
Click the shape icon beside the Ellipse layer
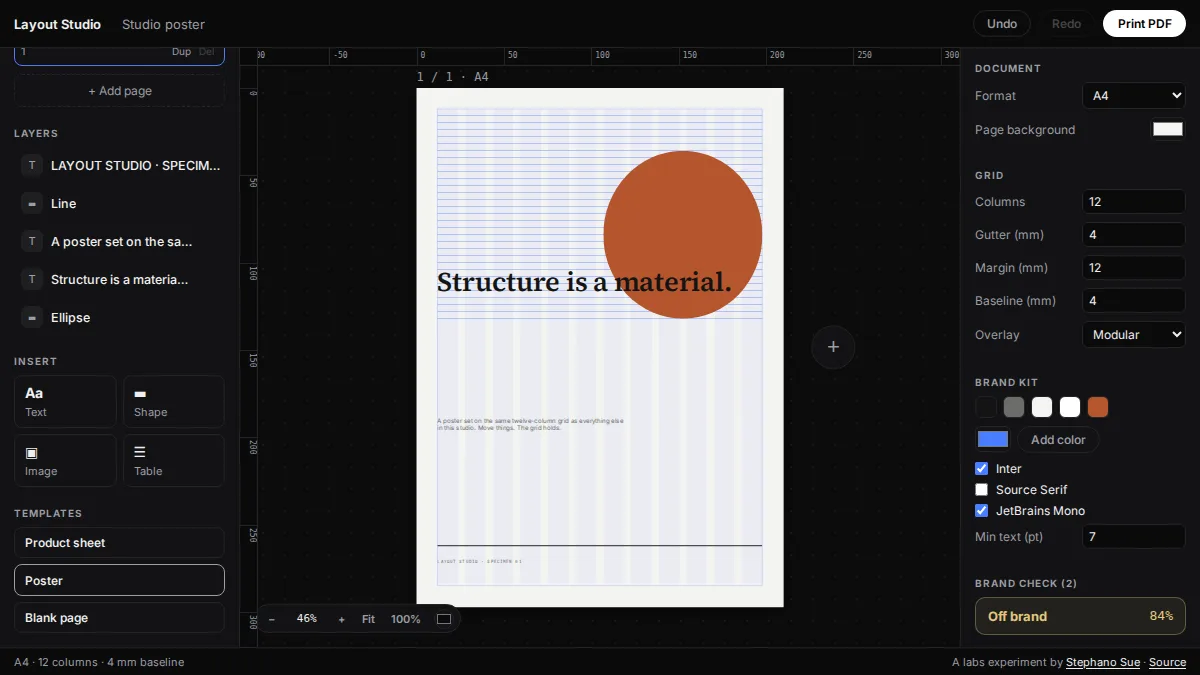pyautogui.click(x=32, y=317)
